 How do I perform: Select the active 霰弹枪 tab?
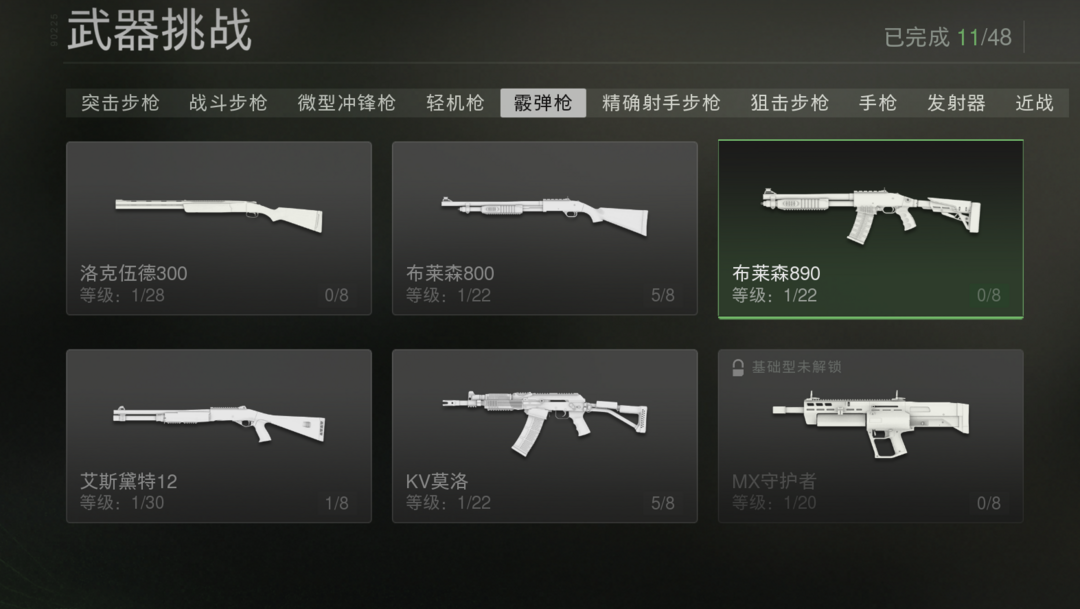[543, 103]
